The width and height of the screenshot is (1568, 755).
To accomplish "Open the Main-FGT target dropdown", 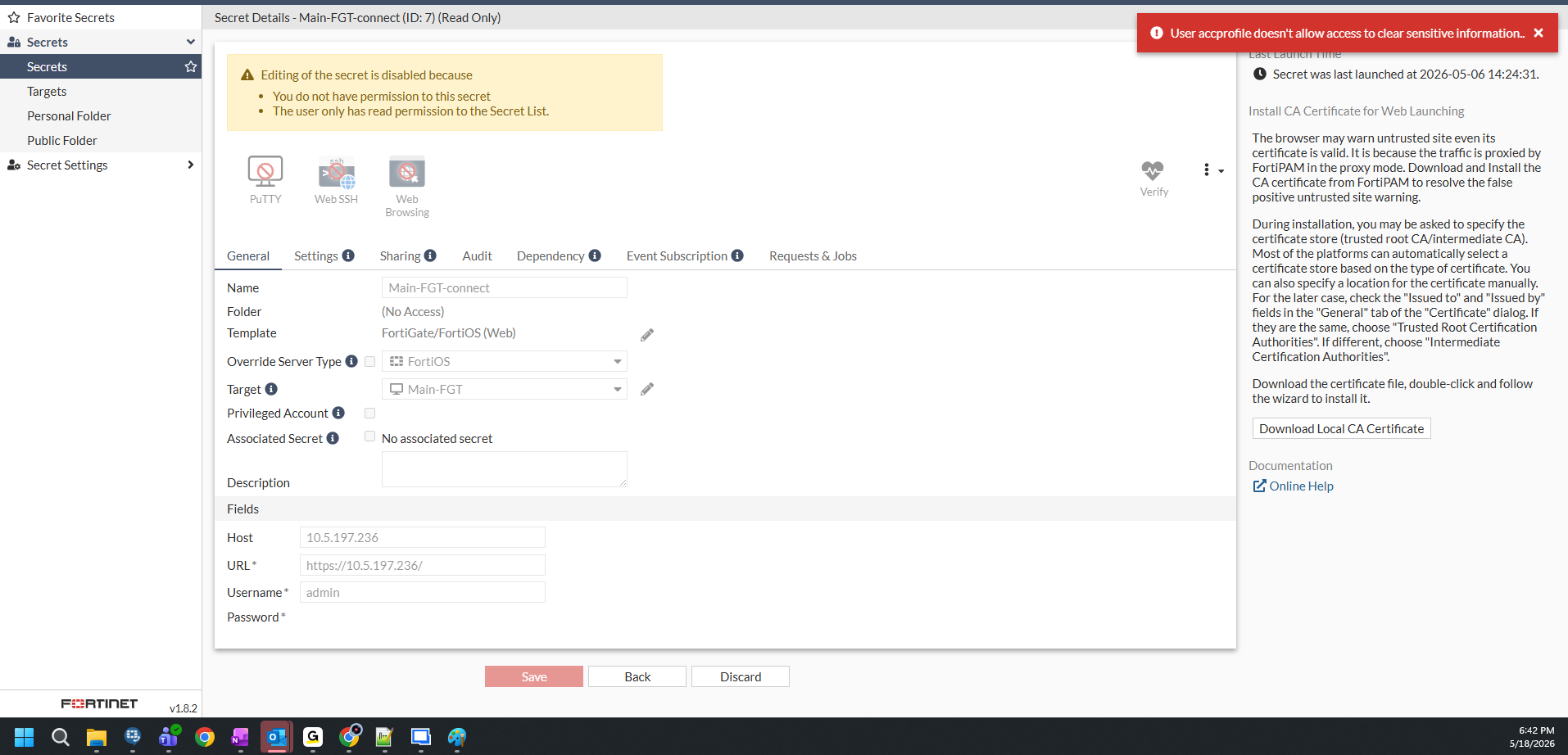I will click(505, 389).
